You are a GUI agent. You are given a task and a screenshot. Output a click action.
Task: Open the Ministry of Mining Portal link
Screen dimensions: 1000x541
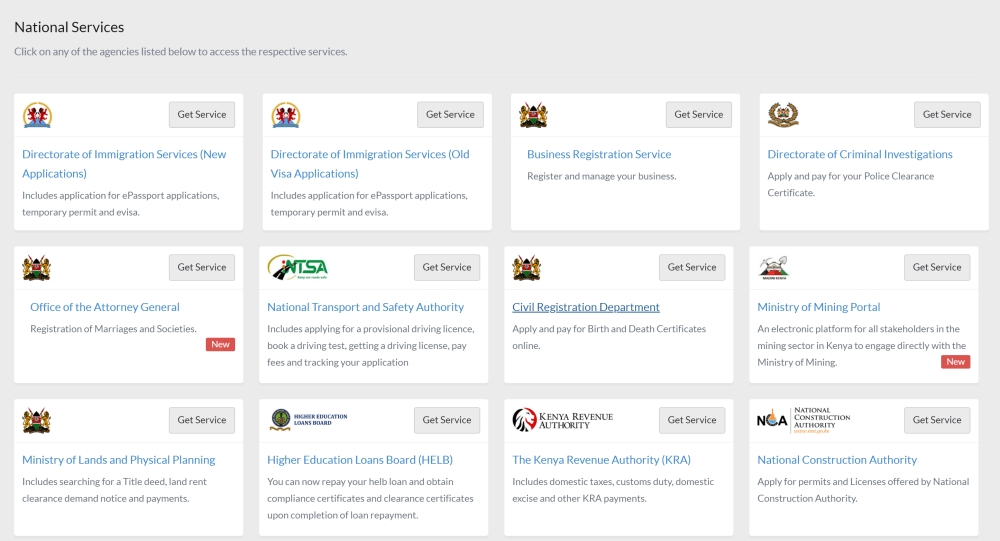[818, 307]
